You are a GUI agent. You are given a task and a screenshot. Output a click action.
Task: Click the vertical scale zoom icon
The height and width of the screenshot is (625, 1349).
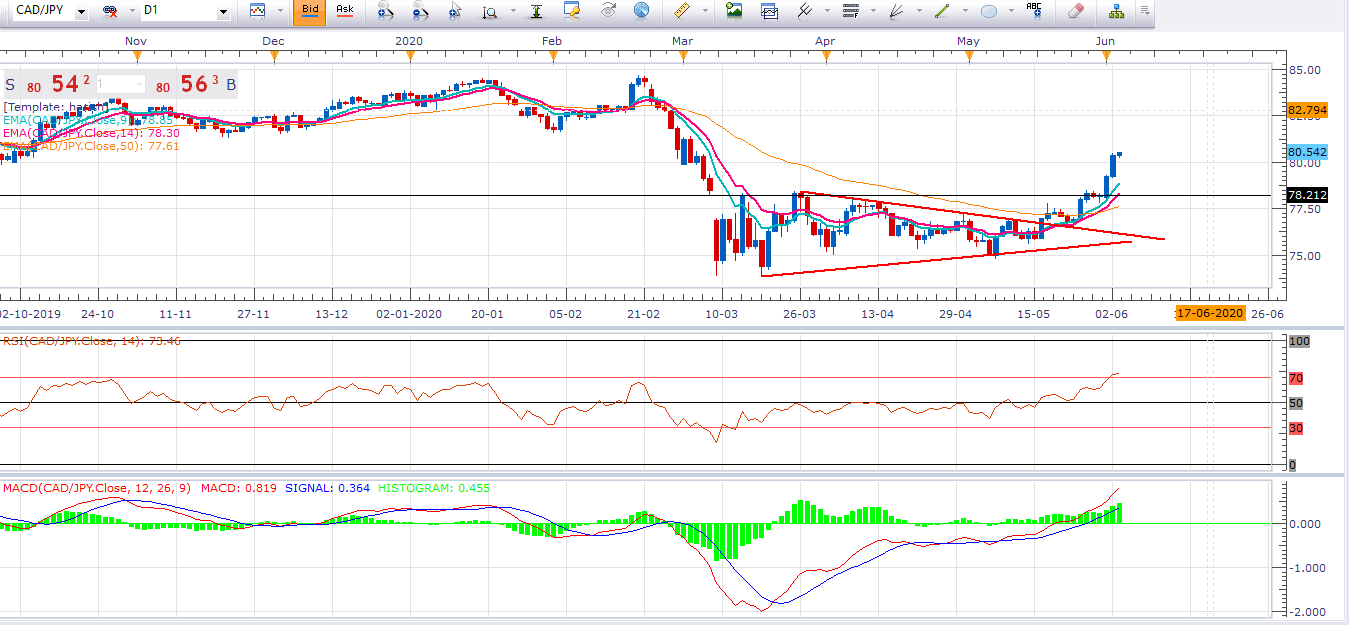tap(490, 12)
